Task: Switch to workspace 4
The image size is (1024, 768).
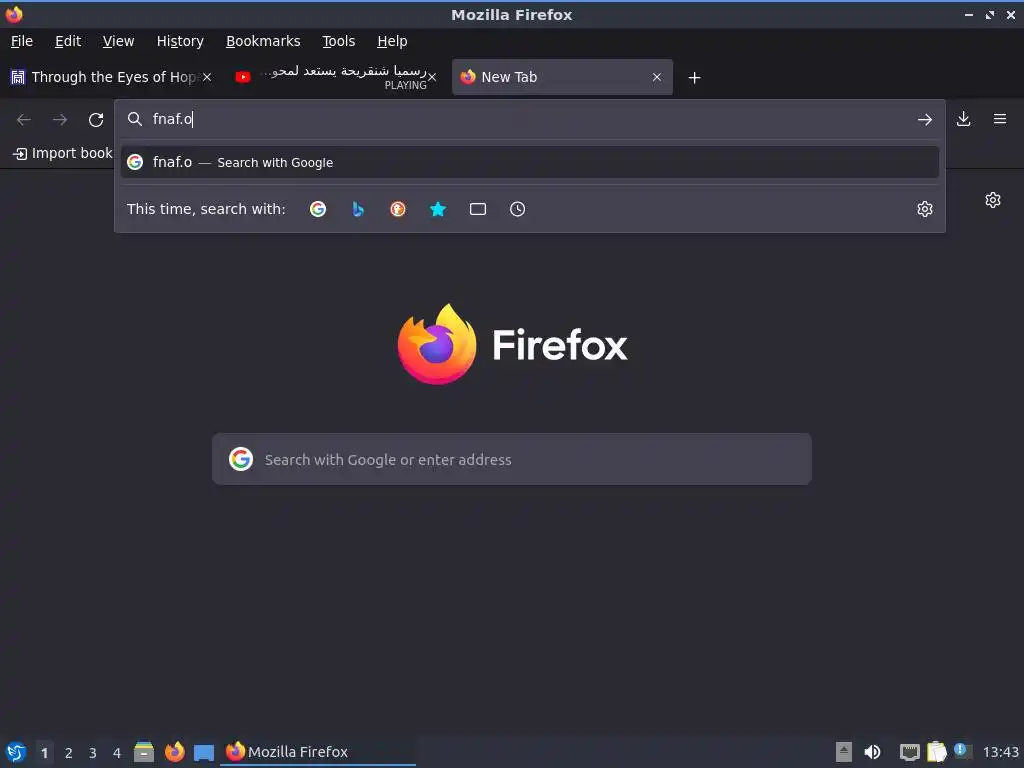Action: tap(117, 753)
